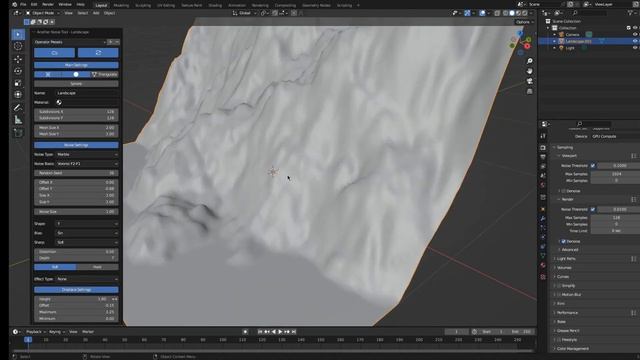Screen dimensions: 640x360
Task: Toggle Viewport Noise Threshold checkbox
Action: click(593, 166)
